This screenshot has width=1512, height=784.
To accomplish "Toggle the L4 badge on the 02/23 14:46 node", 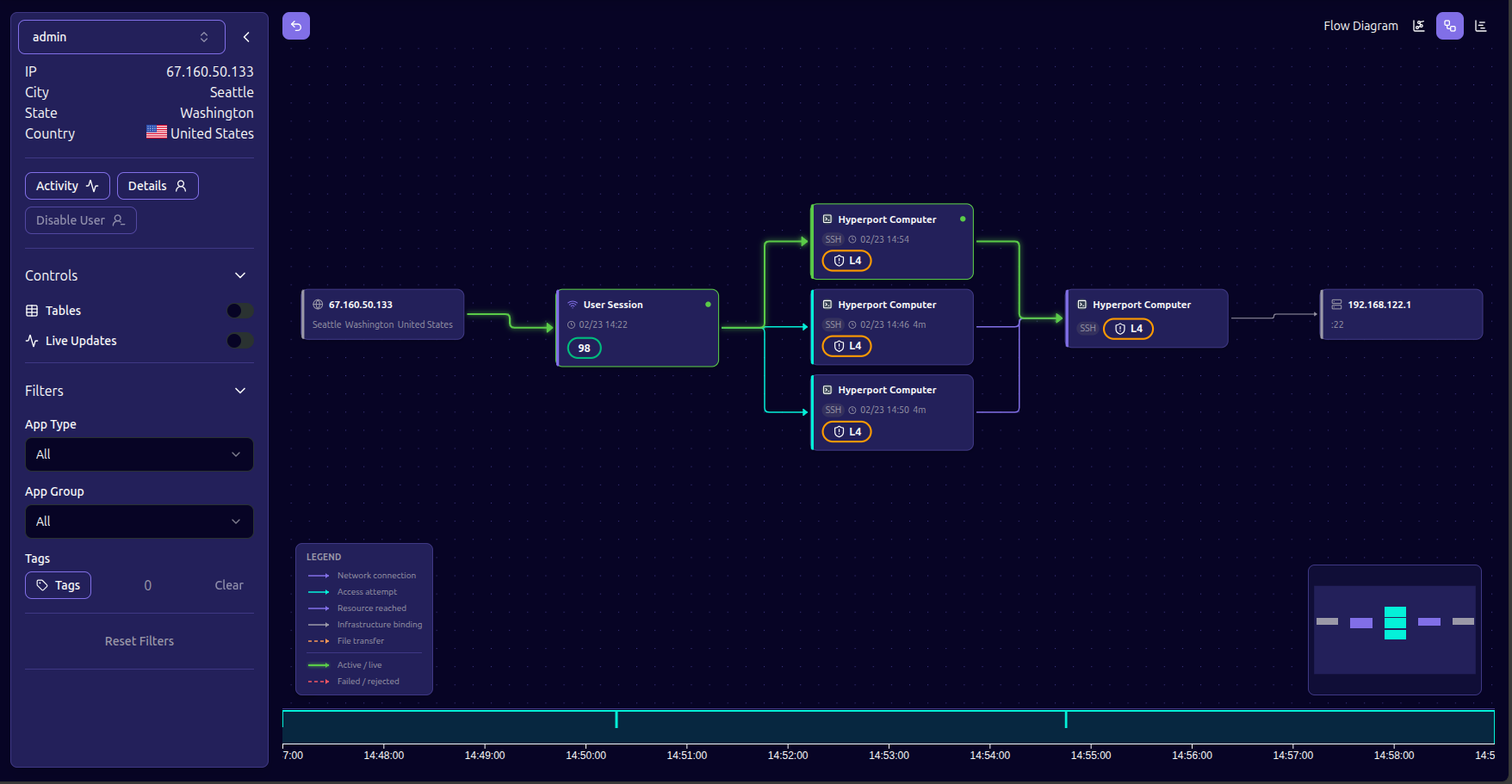I will click(x=846, y=346).
